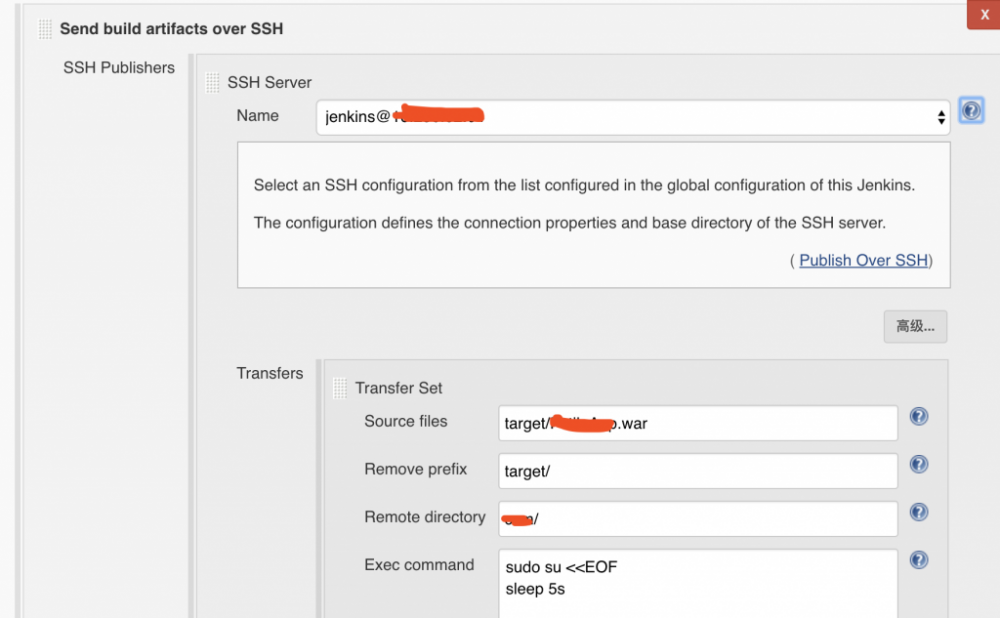Open help for Remove prefix
1000x618 pixels.
pyautogui.click(x=918, y=464)
